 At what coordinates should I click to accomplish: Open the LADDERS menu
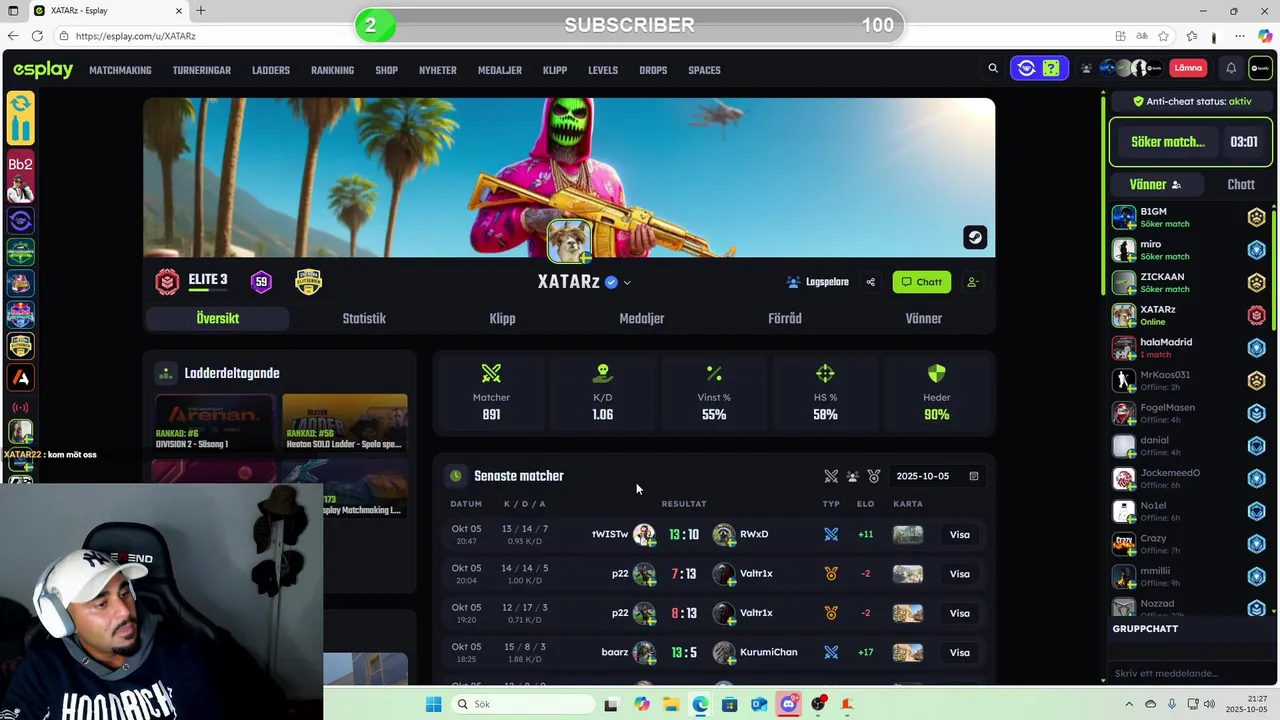click(271, 70)
